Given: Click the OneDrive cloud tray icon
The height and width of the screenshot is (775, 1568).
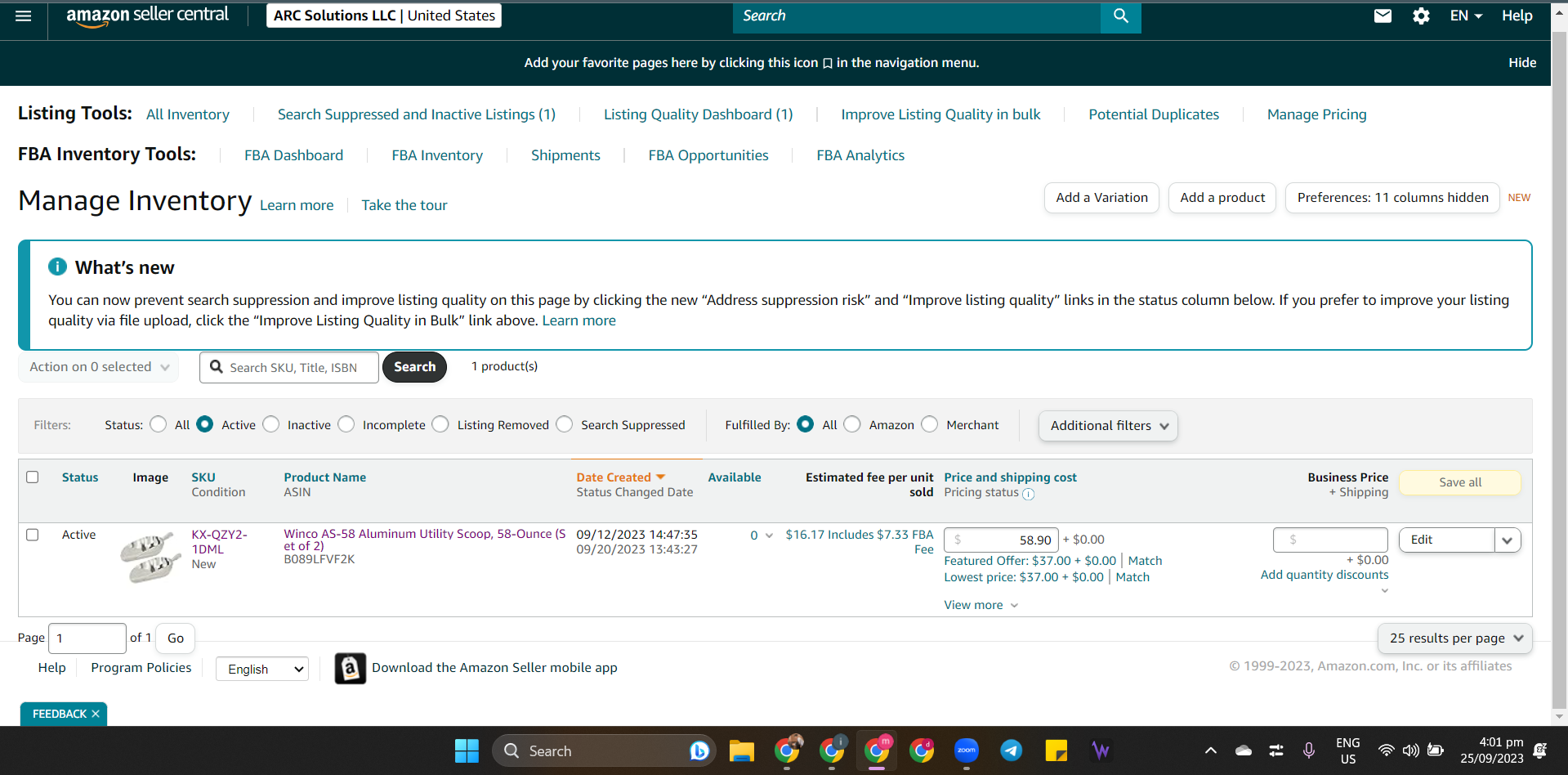Looking at the screenshot, I should (x=1244, y=750).
